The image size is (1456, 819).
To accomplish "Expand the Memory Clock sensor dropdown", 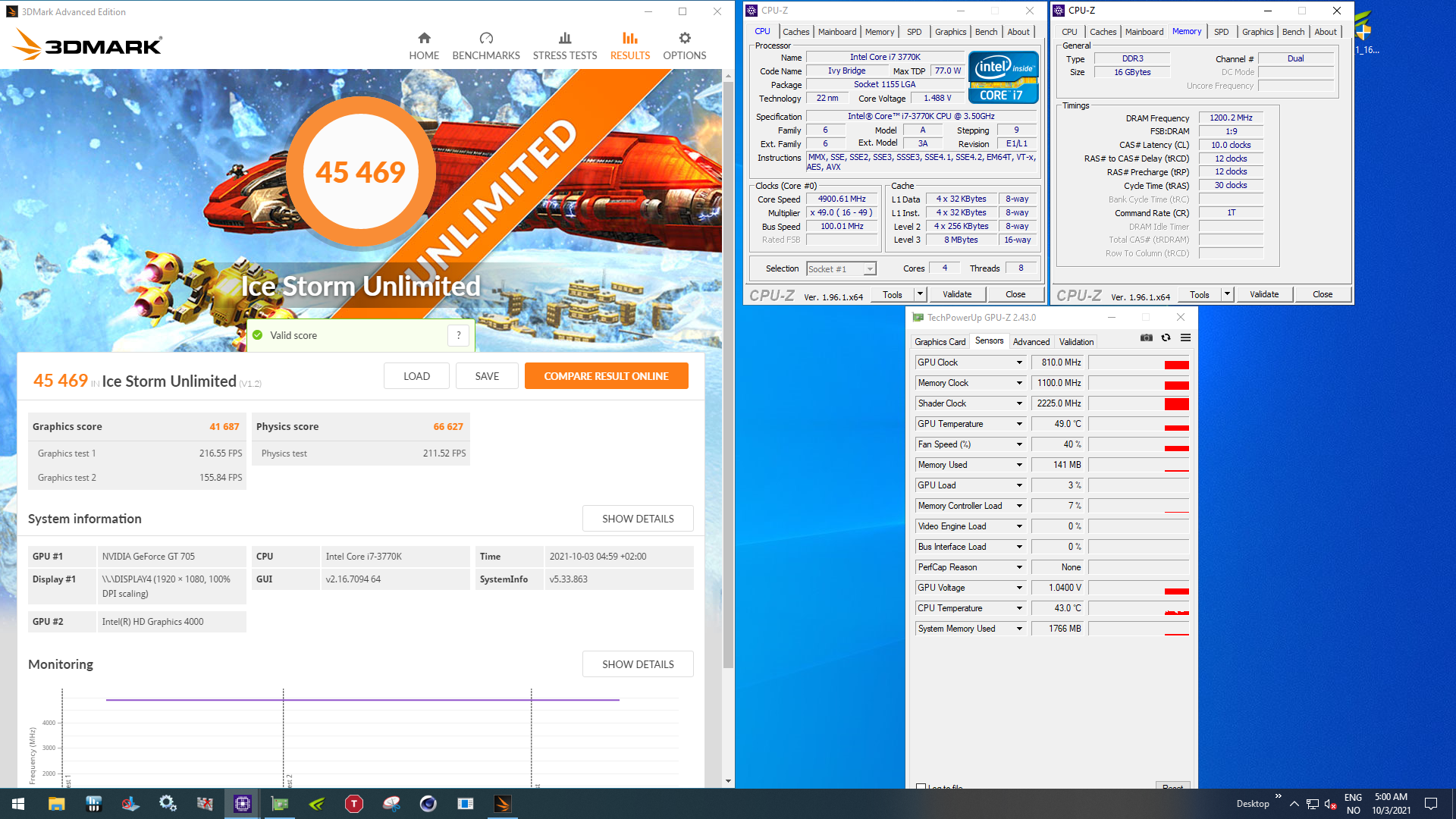I will tap(1019, 383).
